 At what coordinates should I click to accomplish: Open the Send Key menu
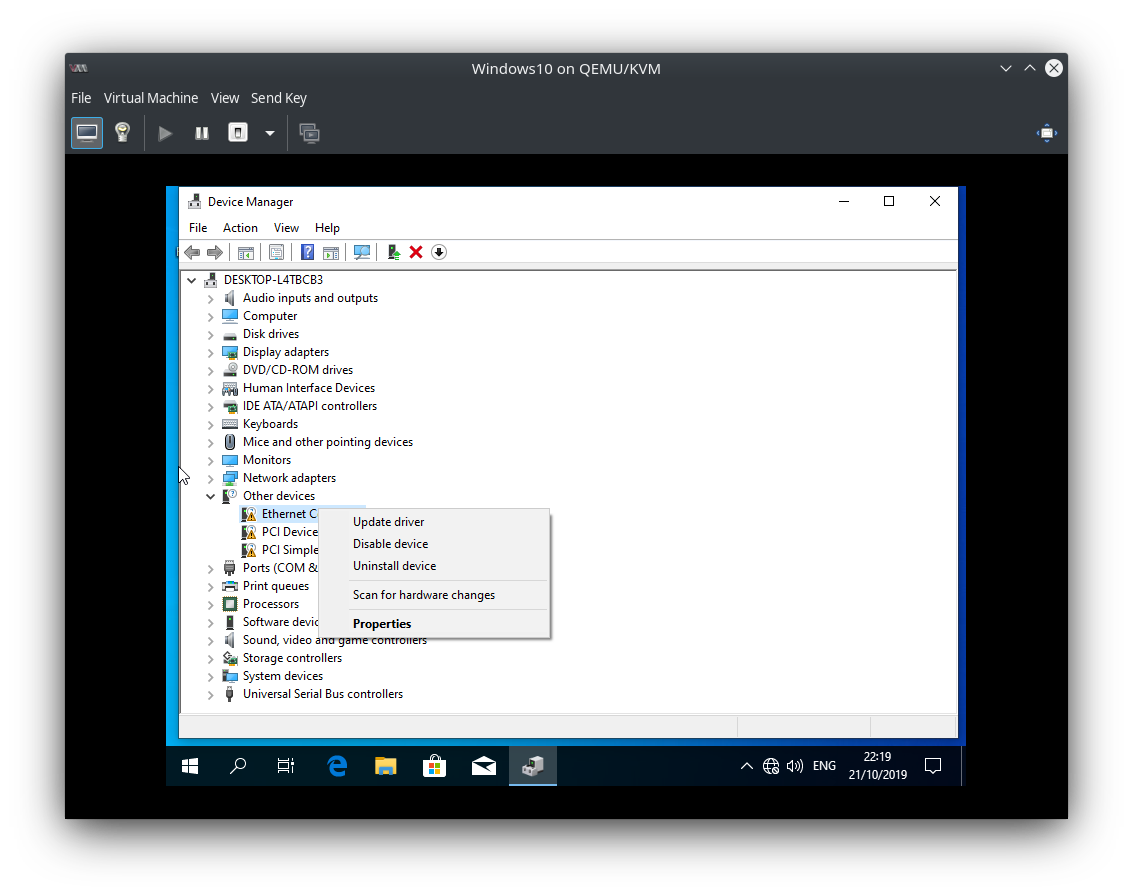pos(279,98)
